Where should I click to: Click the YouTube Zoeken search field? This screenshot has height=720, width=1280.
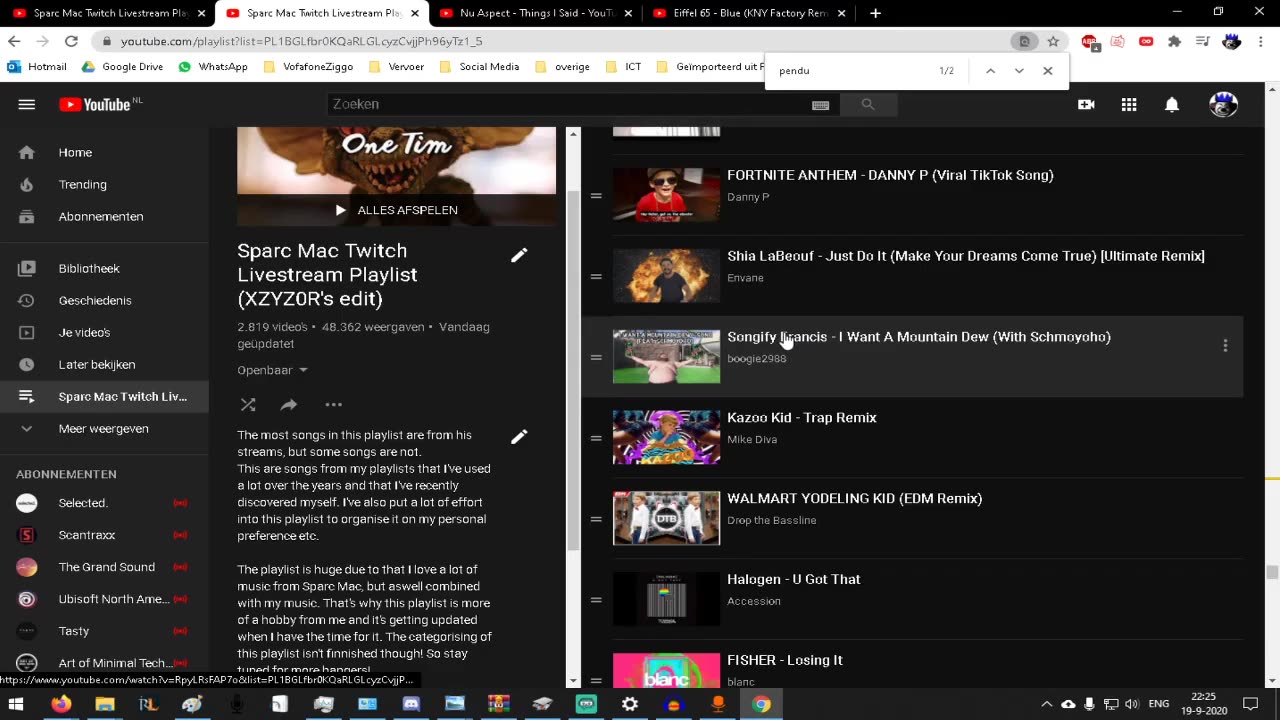568,104
